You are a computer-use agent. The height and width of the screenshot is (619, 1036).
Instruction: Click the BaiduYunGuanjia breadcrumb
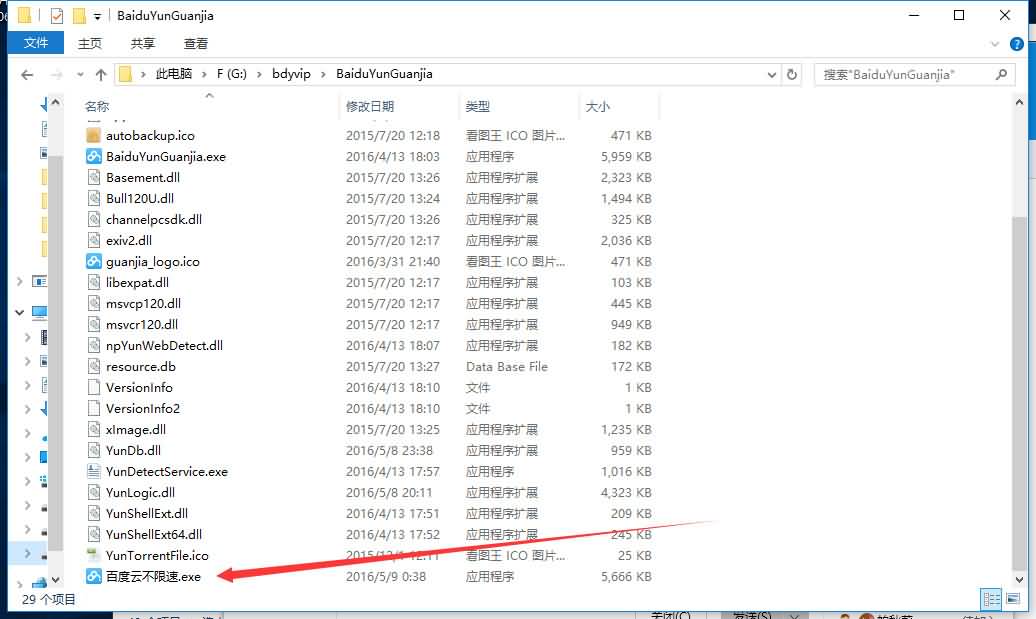[x=385, y=74]
